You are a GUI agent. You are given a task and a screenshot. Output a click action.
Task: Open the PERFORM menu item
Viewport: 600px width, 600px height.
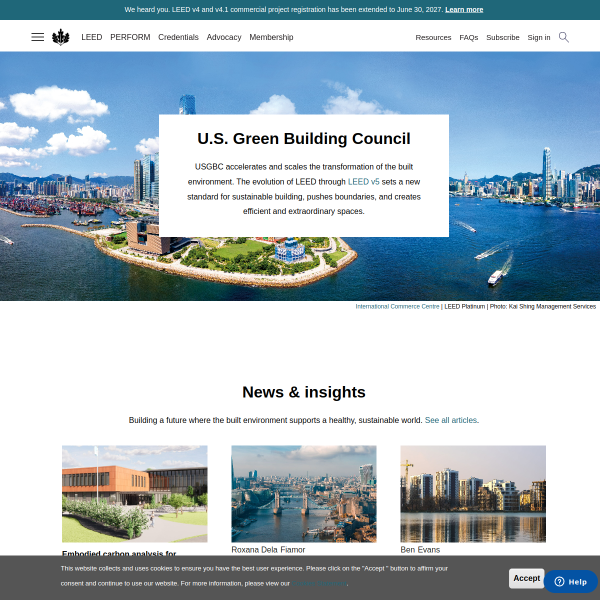coord(130,37)
